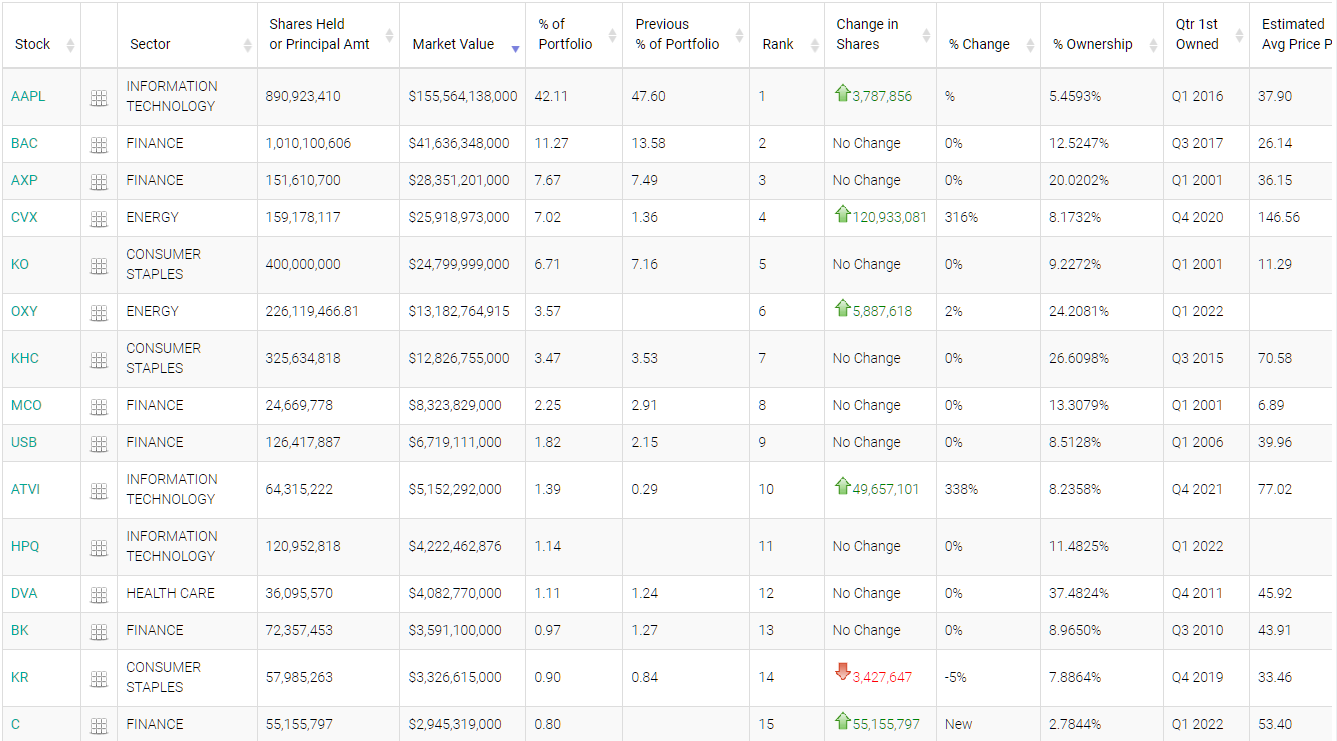The width and height of the screenshot is (1337, 741).
Task: Open the grid icon in the HPQ row
Action: 99,548
